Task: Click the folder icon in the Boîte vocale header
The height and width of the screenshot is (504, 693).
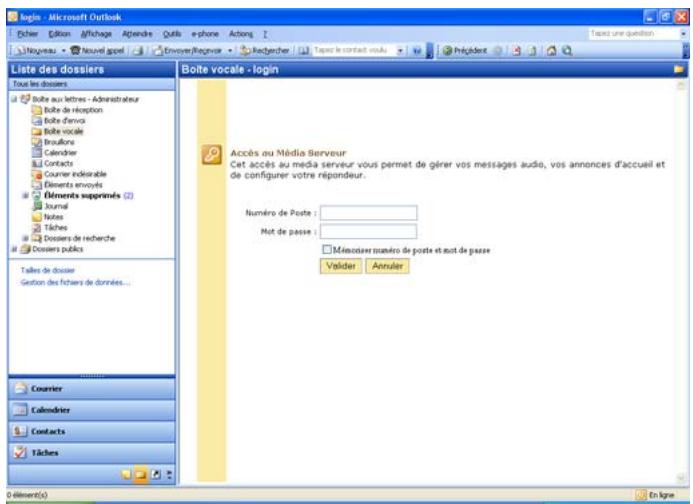Action: [679, 69]
